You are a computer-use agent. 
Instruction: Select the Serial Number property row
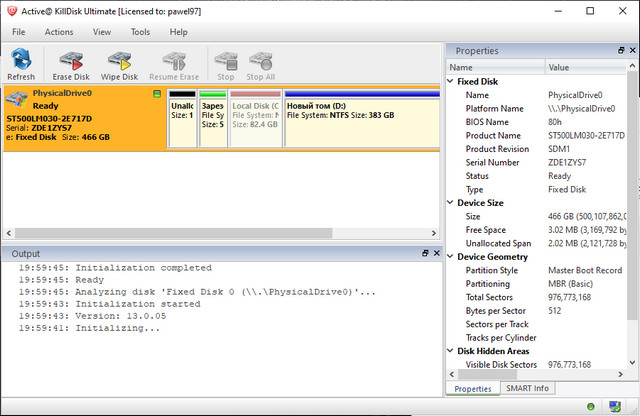[537, 162]
